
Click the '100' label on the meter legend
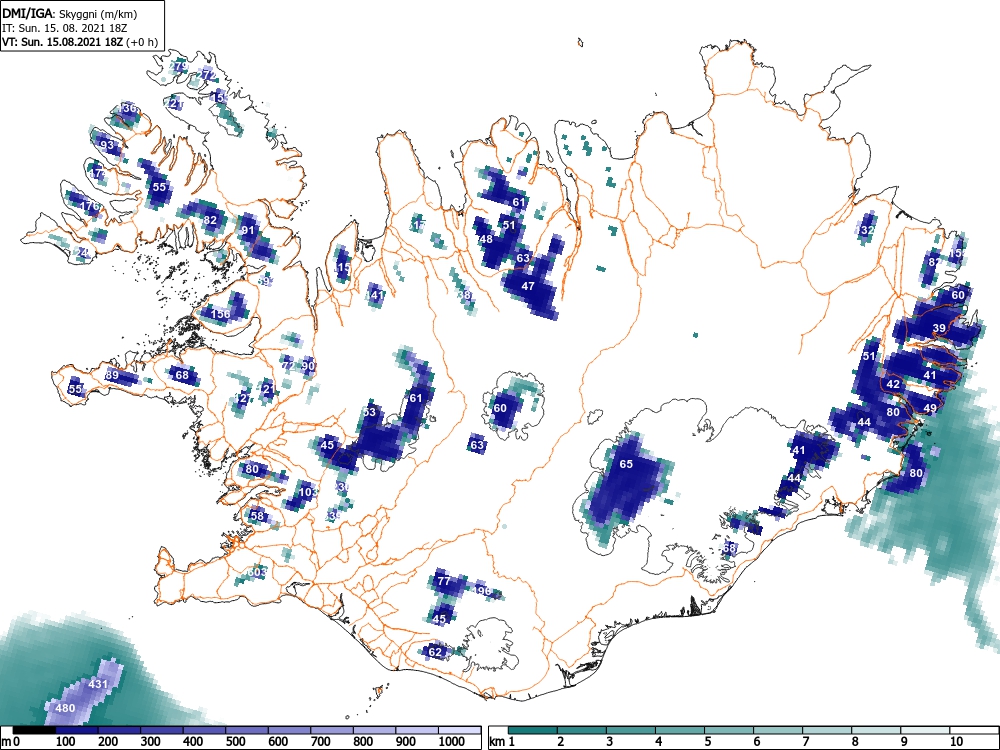pos(66,742)
